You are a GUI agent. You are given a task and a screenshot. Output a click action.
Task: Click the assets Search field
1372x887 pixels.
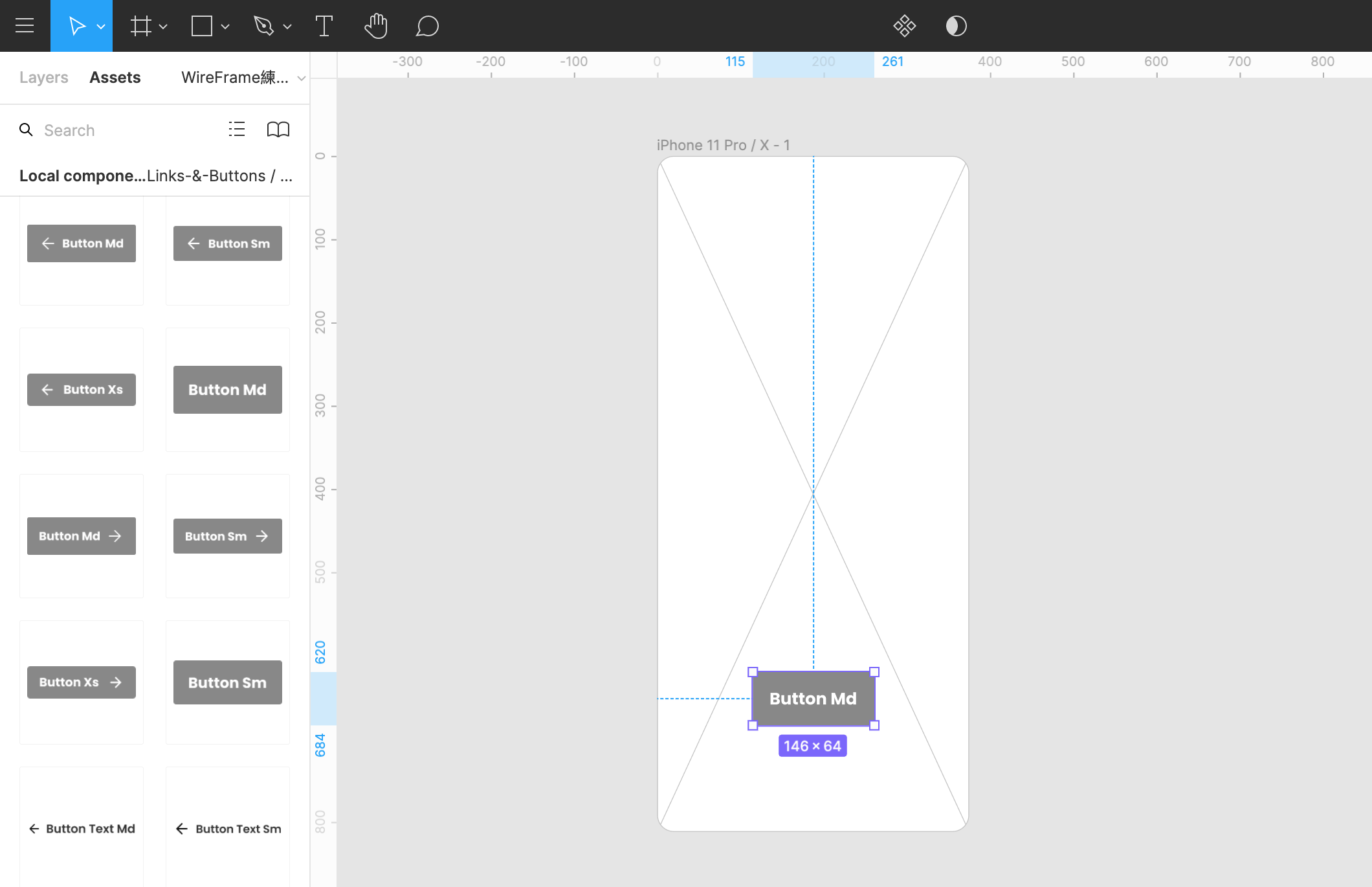click(x=116, y=130)
